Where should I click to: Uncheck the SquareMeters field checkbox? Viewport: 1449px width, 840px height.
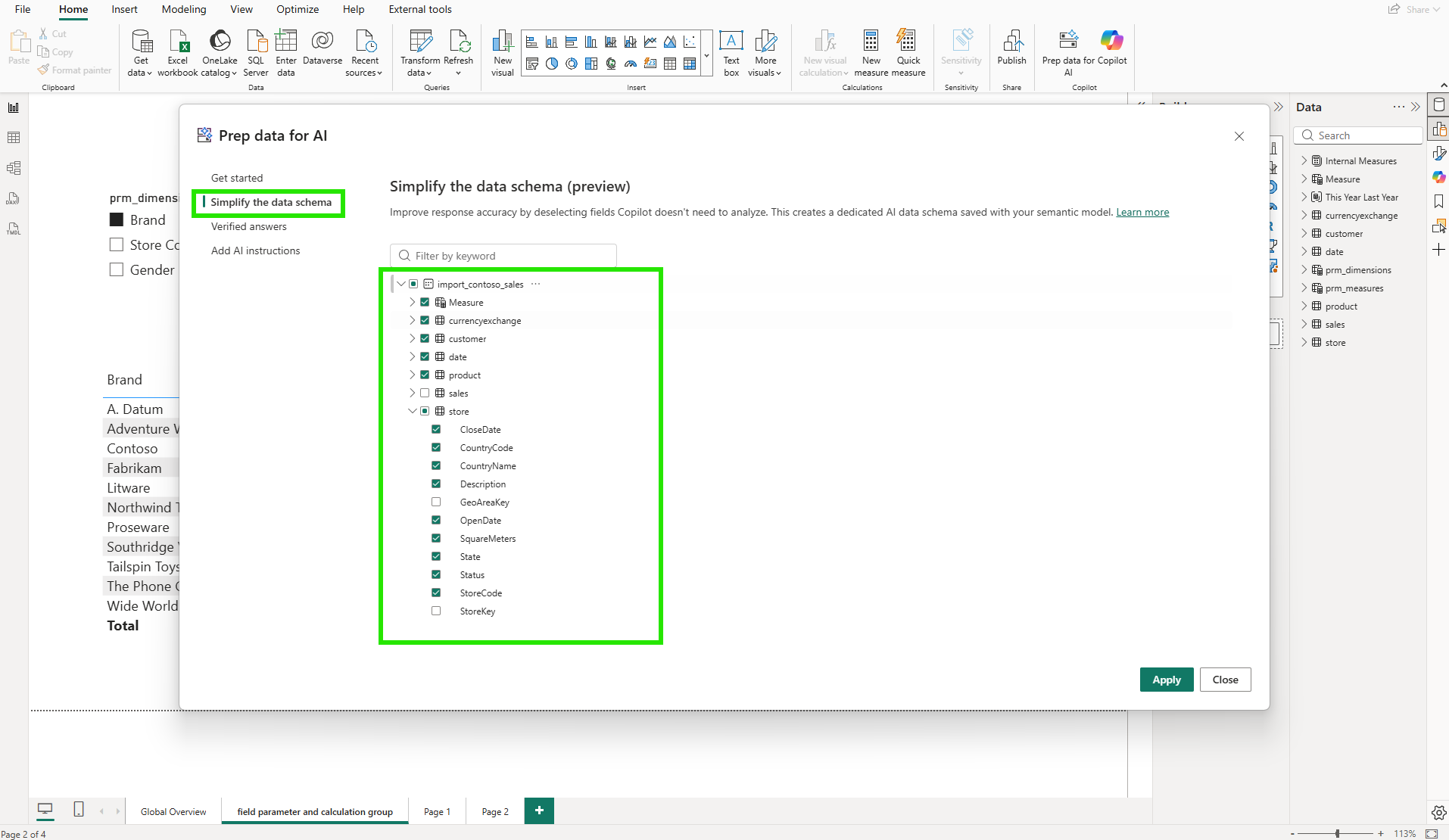[436, 538]
